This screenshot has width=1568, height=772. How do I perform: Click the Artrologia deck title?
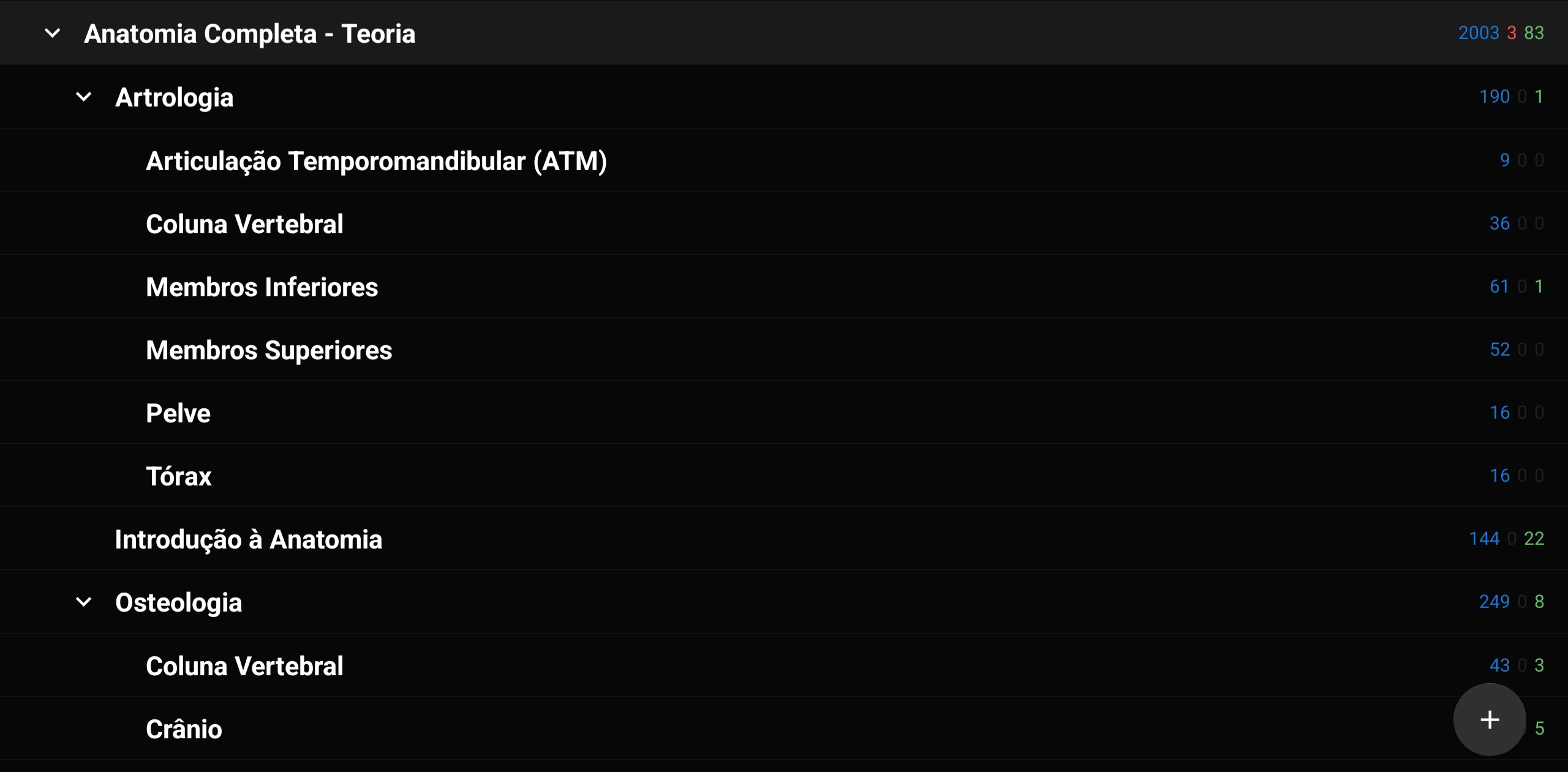click(175, 98)
